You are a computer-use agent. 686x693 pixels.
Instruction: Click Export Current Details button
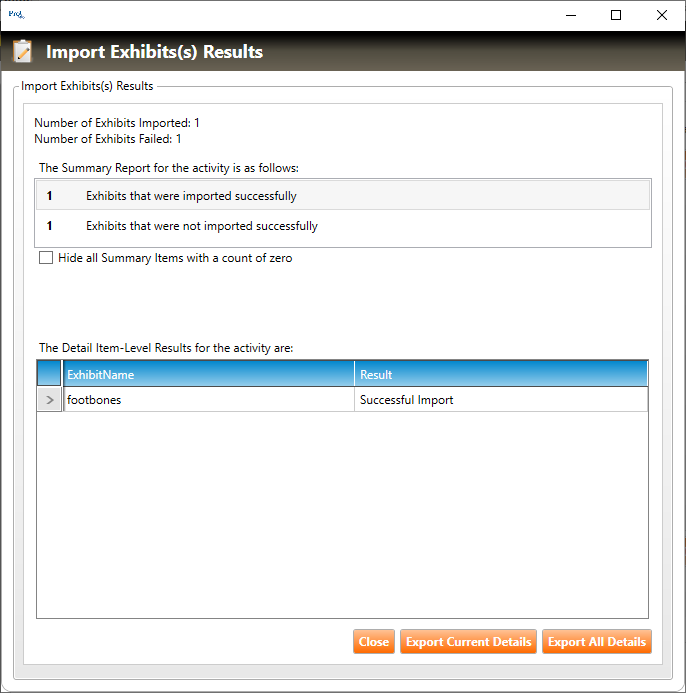pos(468,642)
